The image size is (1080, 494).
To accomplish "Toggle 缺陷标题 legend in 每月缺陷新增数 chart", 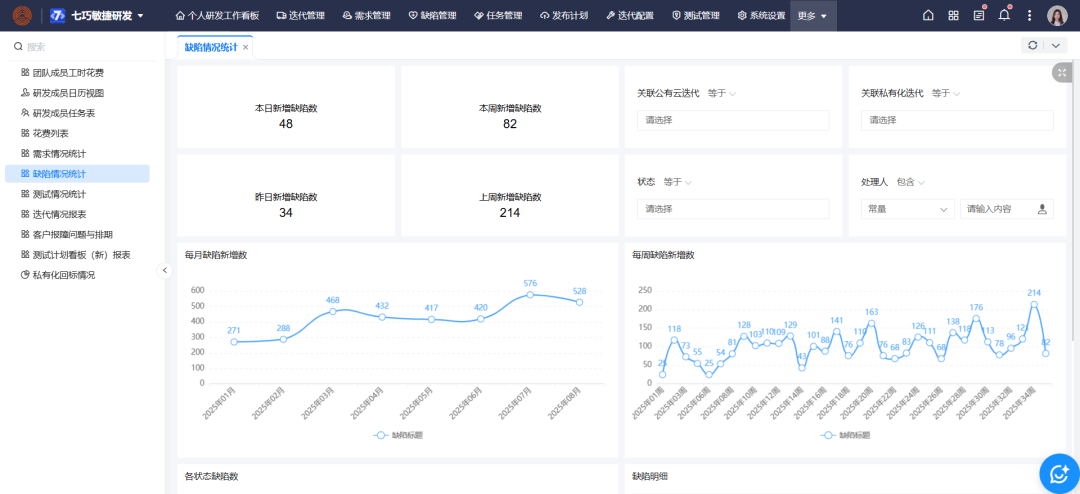I will (x=398, y=435).
